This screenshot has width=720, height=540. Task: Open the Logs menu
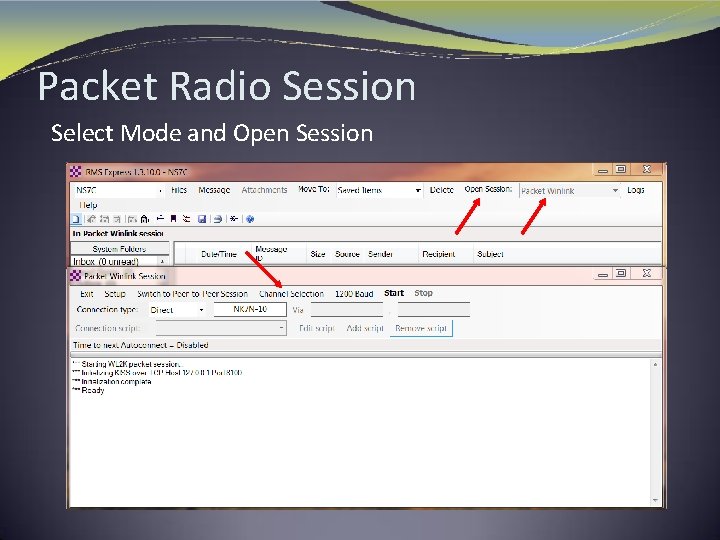click(x=636, y=190)
